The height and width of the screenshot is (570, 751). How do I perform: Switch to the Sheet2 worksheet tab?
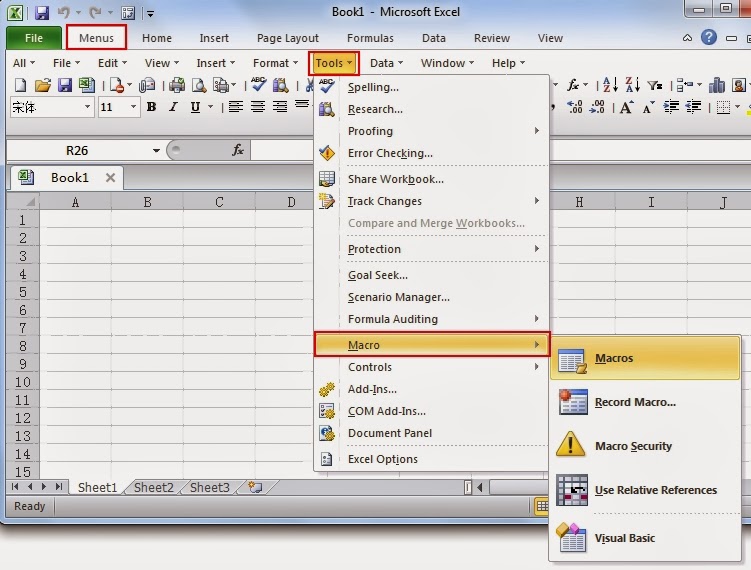pyautogui.click(x=153, y=488)
